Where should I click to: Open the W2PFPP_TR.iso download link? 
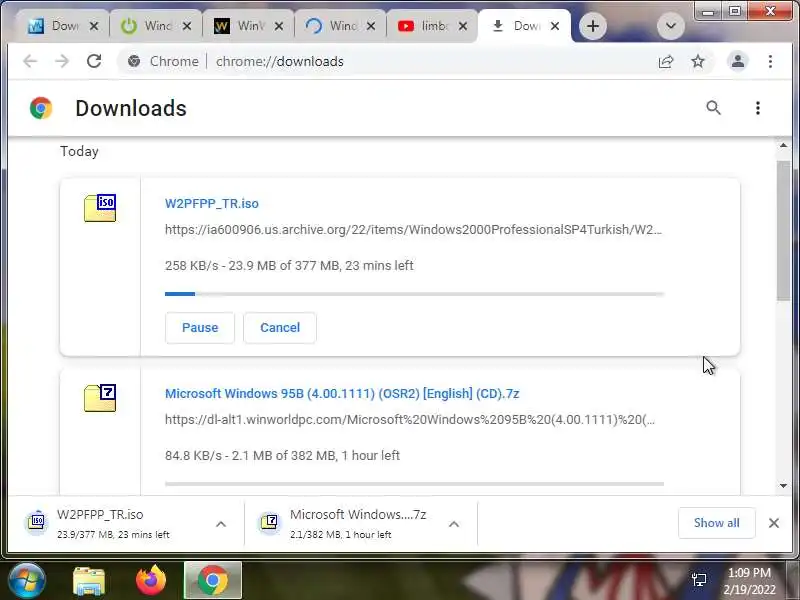[212, 204]
